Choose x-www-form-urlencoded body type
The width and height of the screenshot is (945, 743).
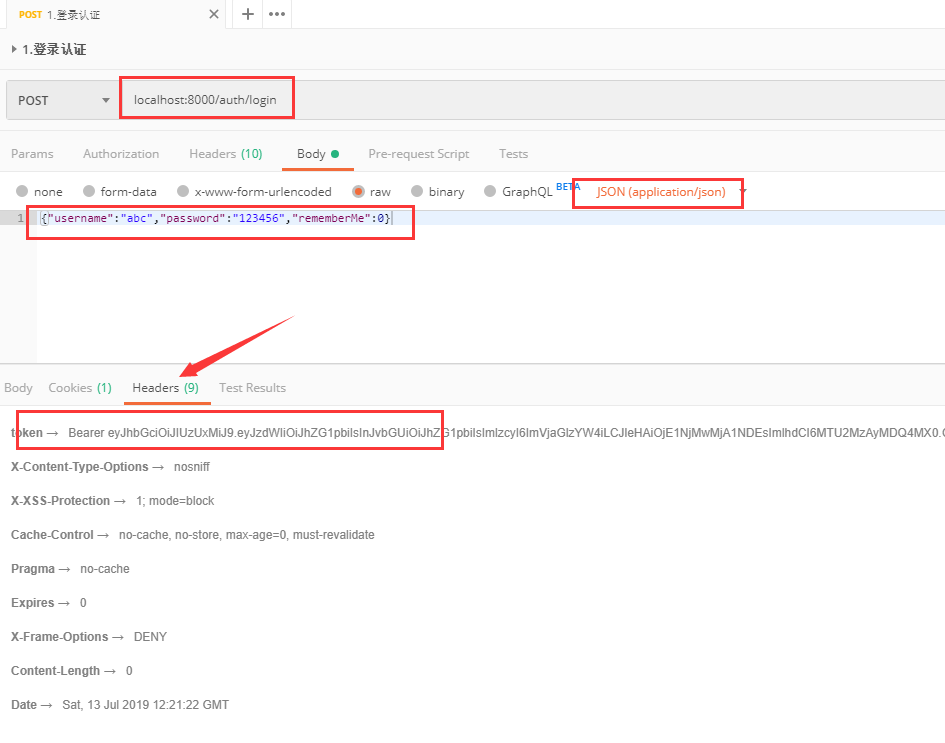point(183,191)
